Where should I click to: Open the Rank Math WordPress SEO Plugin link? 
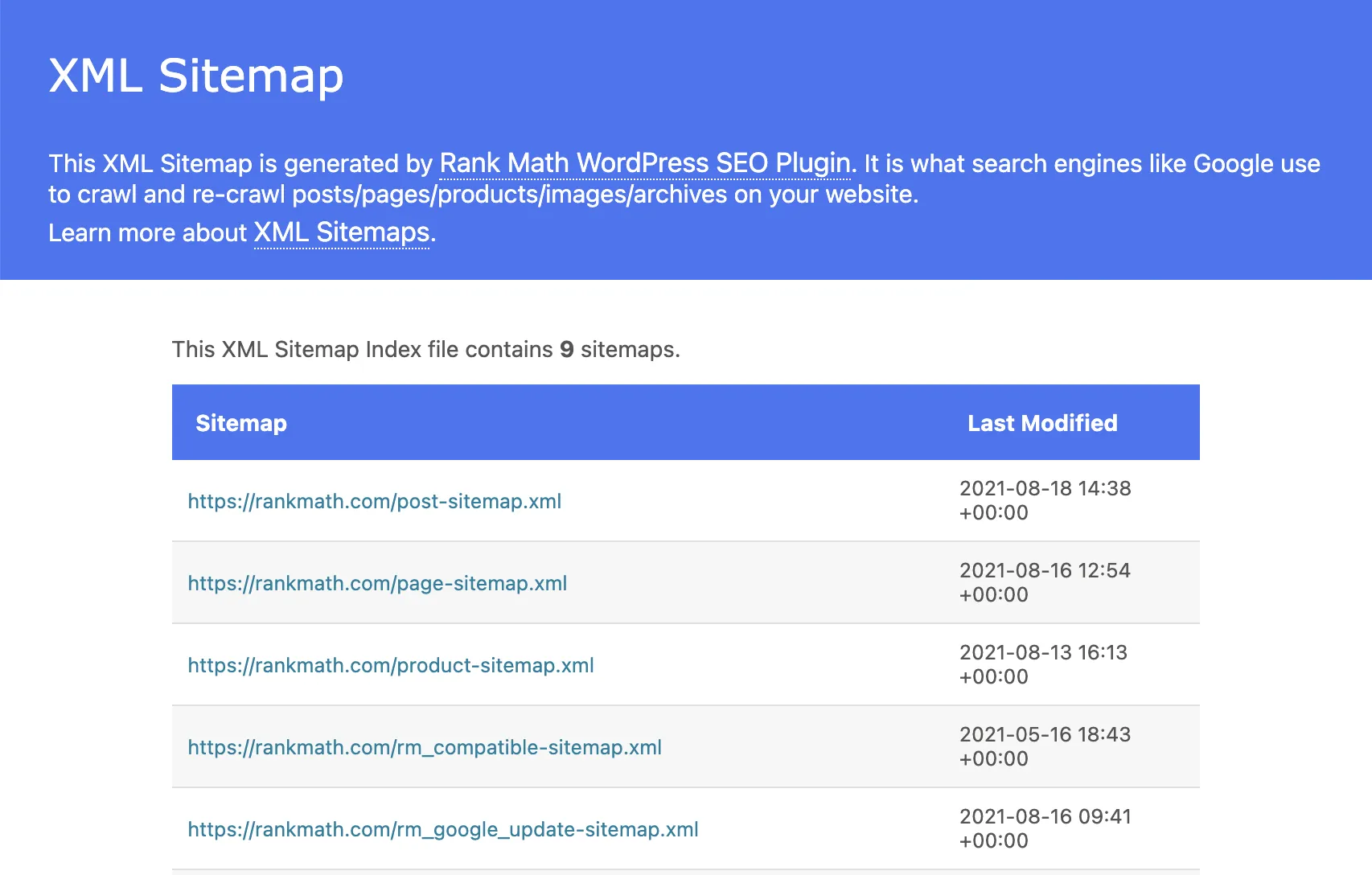click(645, 163)
